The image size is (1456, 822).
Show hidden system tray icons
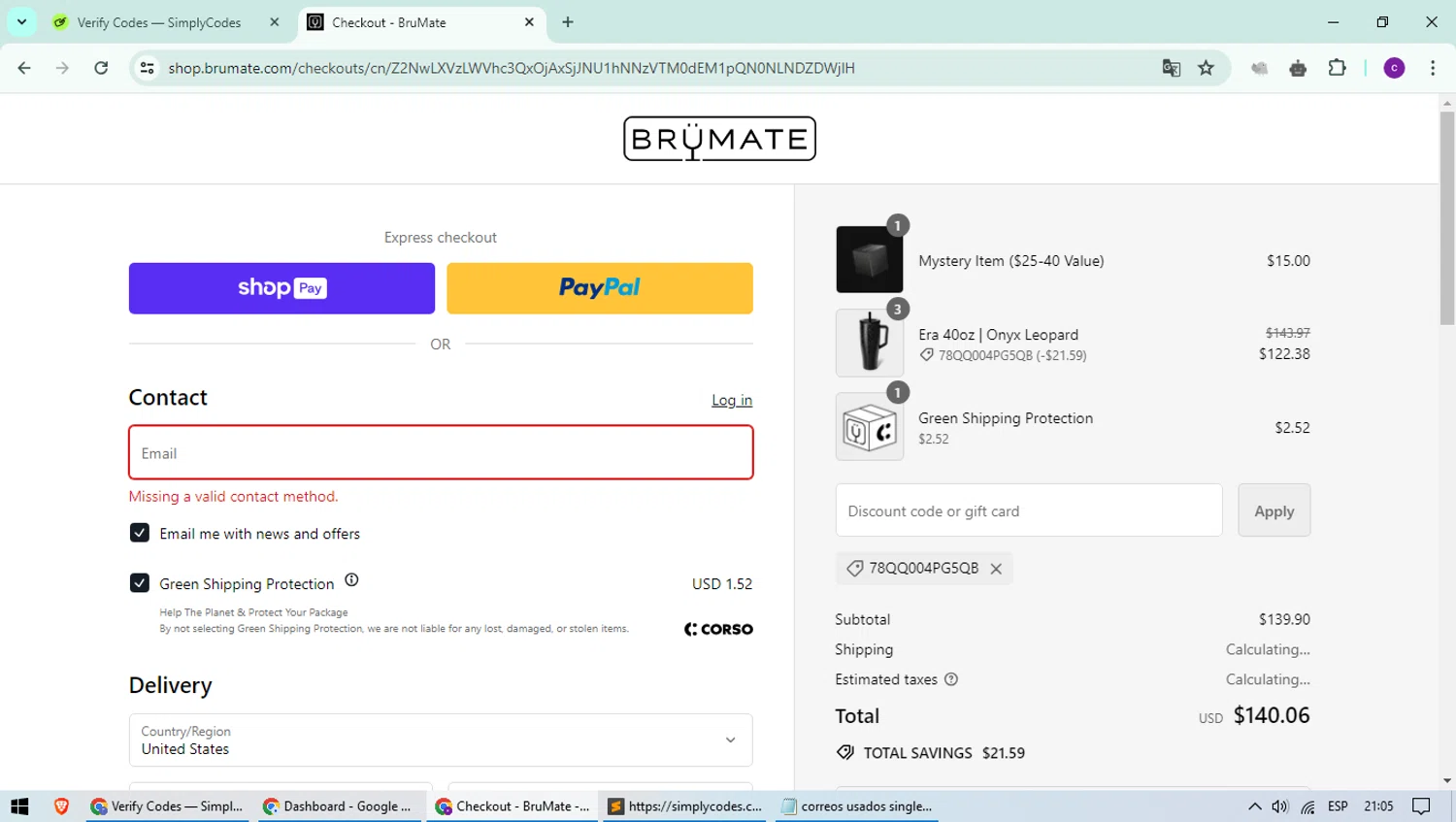click(1254, 806)
